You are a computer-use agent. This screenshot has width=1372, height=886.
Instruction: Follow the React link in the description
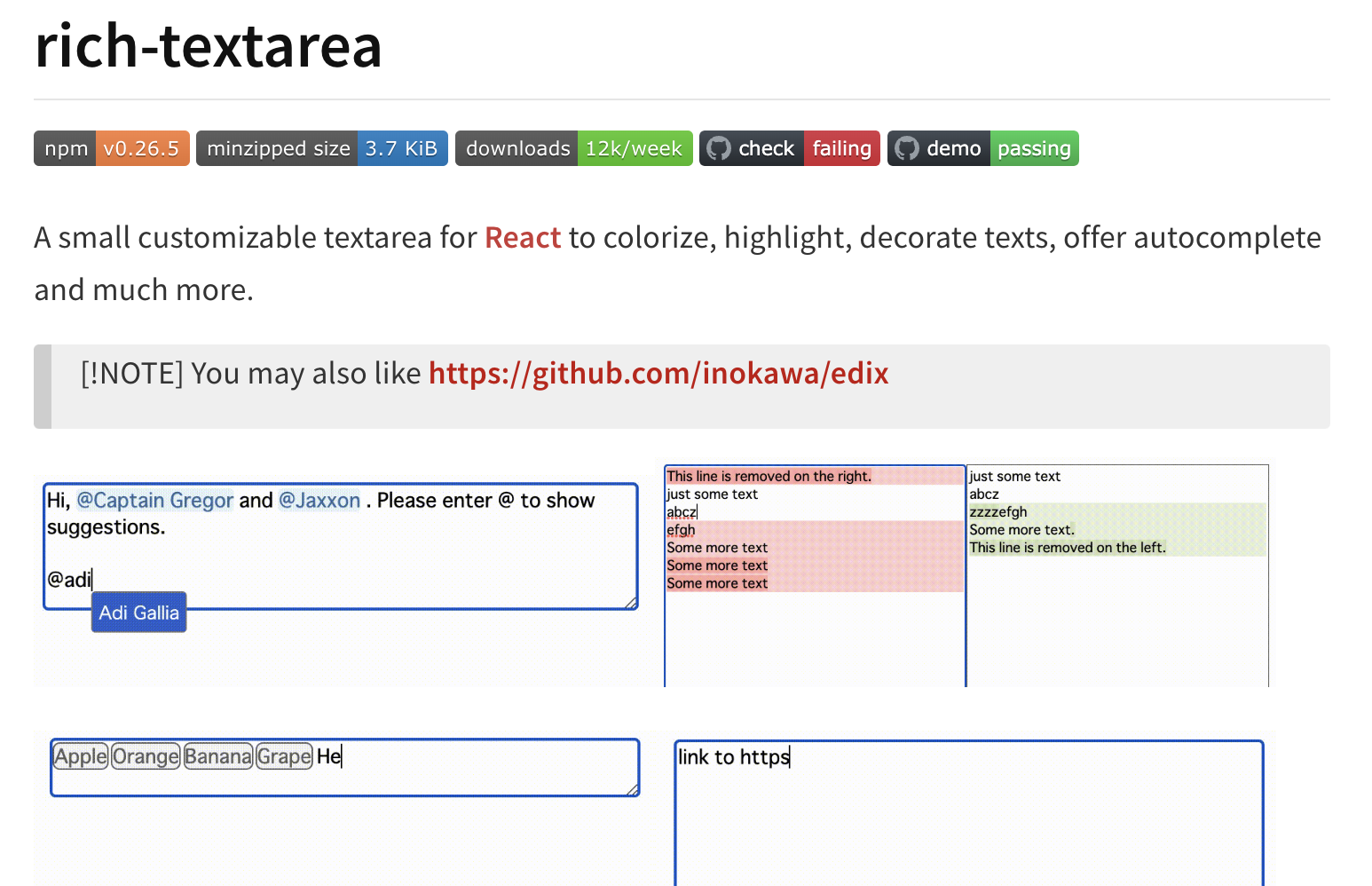tap(523, 238)
